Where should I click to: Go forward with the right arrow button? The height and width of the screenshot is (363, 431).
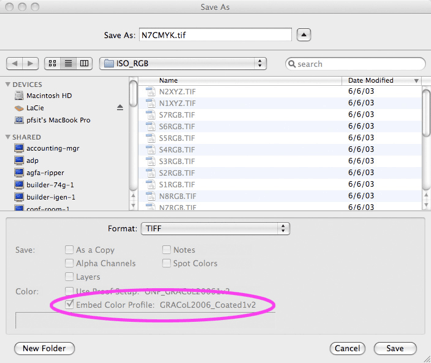pyautogui.click(x=30, y=63)
